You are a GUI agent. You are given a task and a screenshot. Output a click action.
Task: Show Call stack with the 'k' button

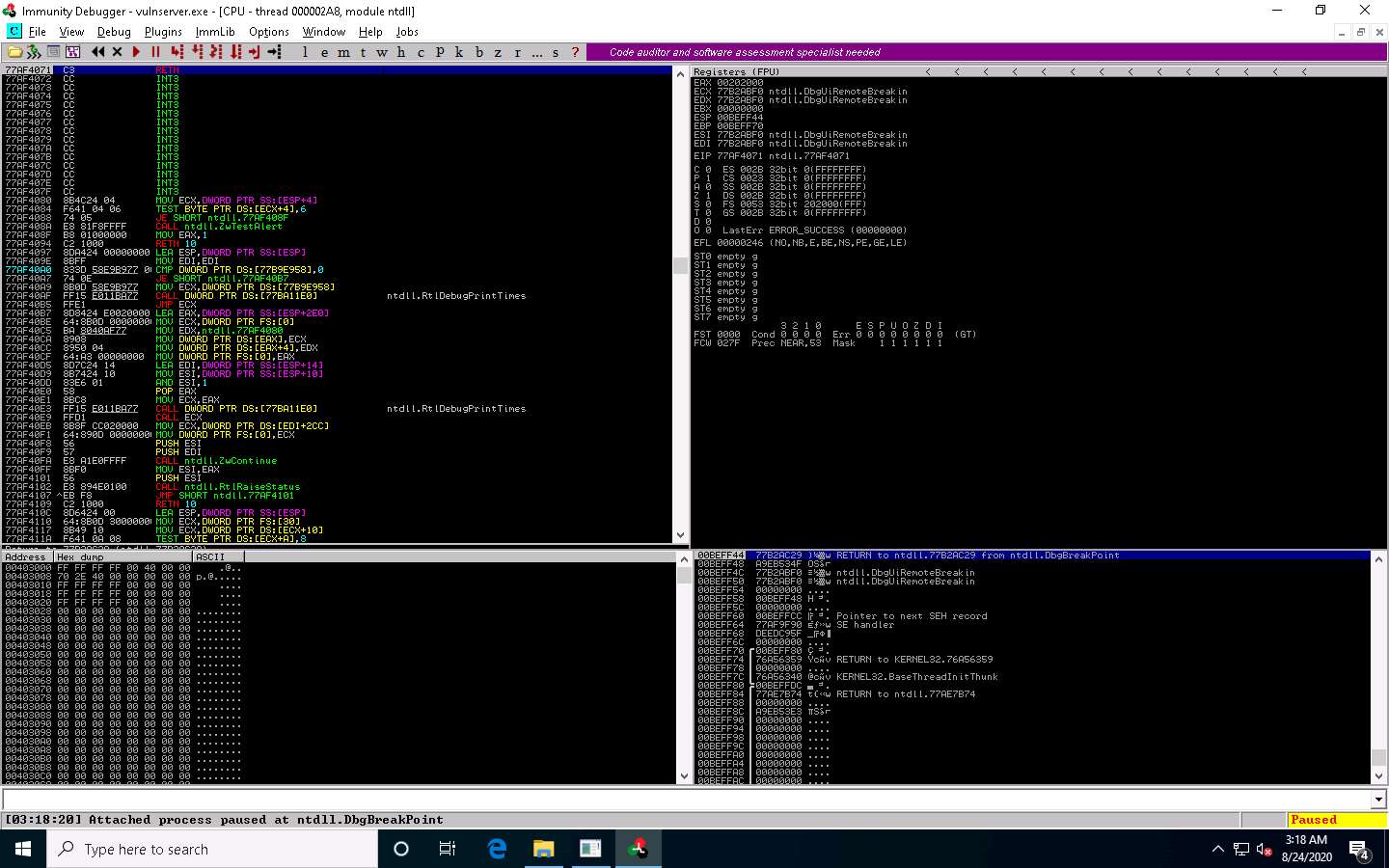click(x=459, y=52)
